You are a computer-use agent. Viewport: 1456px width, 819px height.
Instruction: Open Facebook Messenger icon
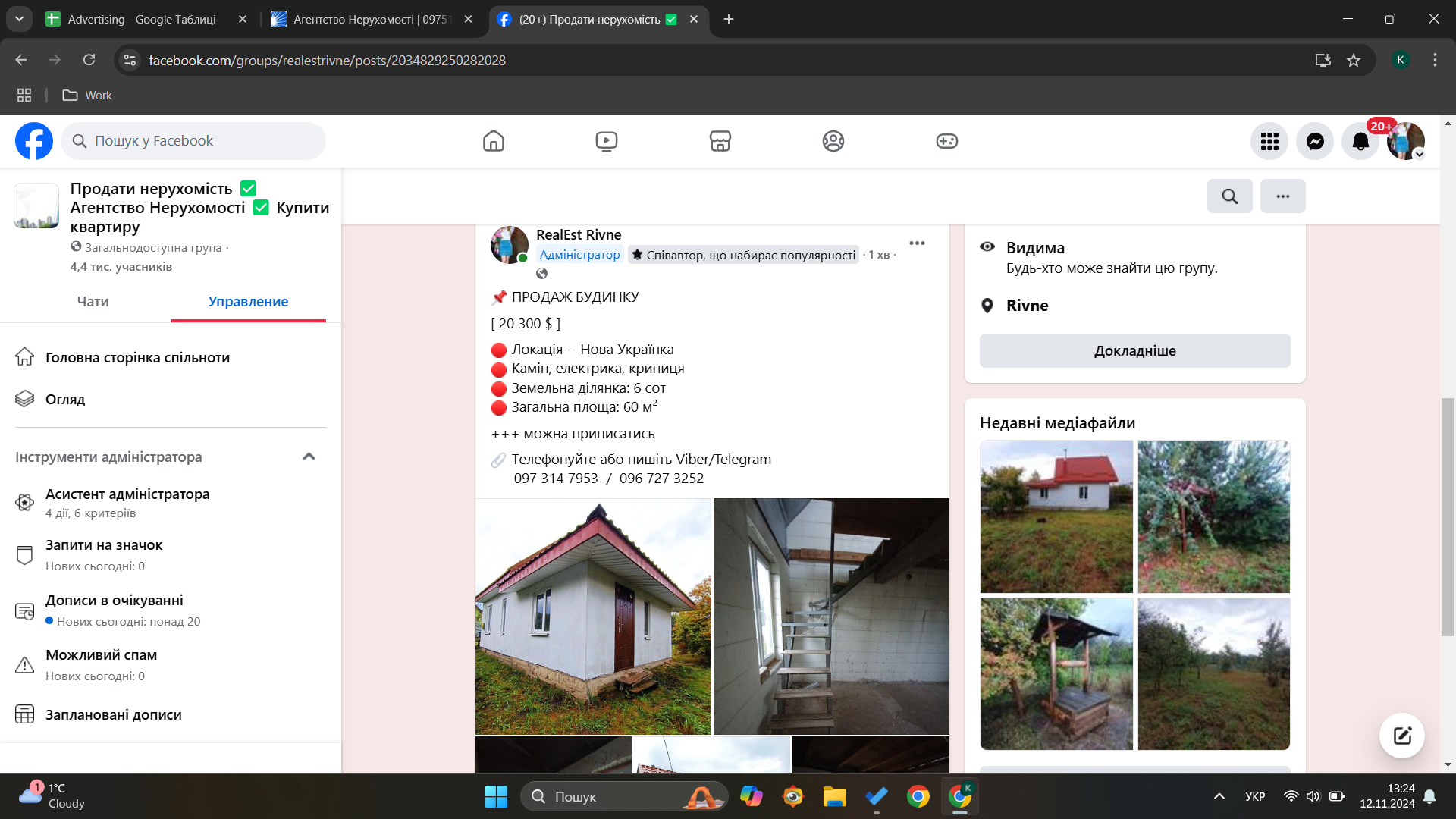coord(1315,141)
